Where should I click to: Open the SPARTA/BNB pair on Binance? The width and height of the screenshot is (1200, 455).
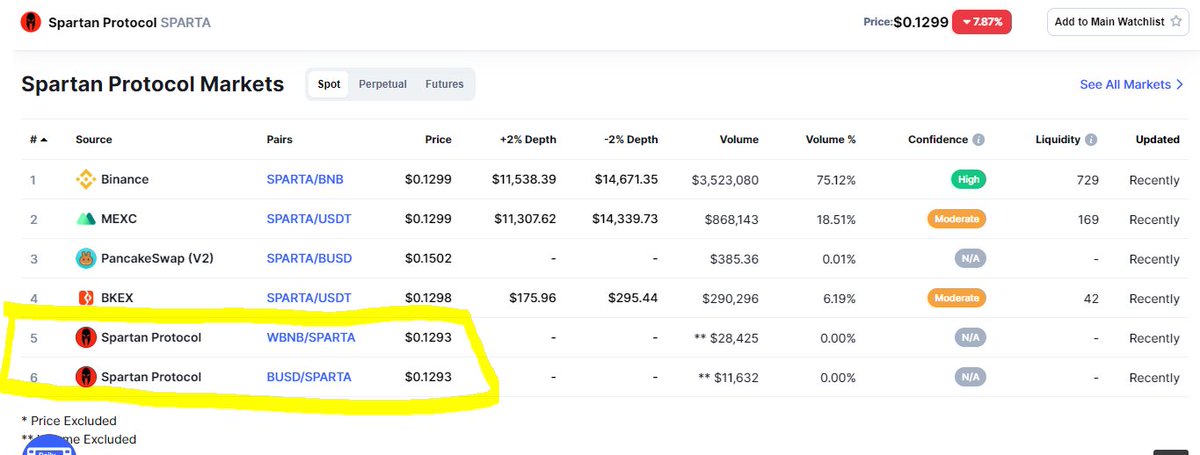[305, 180]
